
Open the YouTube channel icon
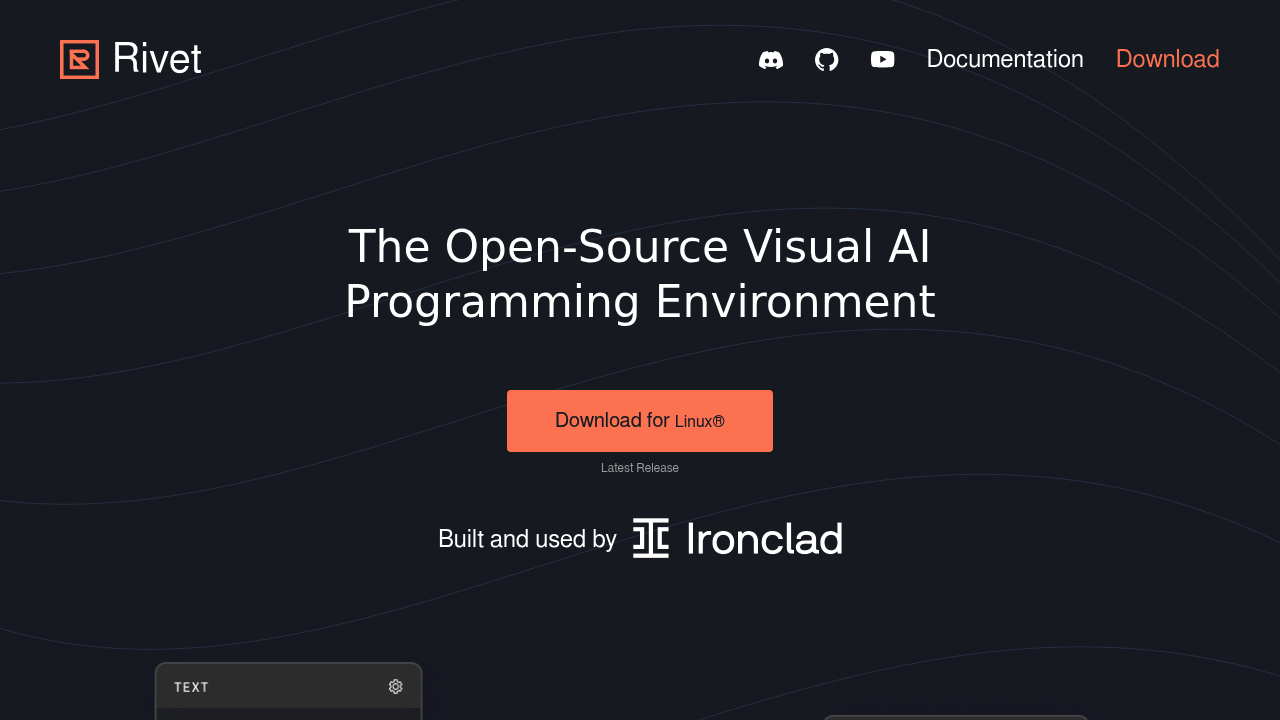click(x=883, y=59)
